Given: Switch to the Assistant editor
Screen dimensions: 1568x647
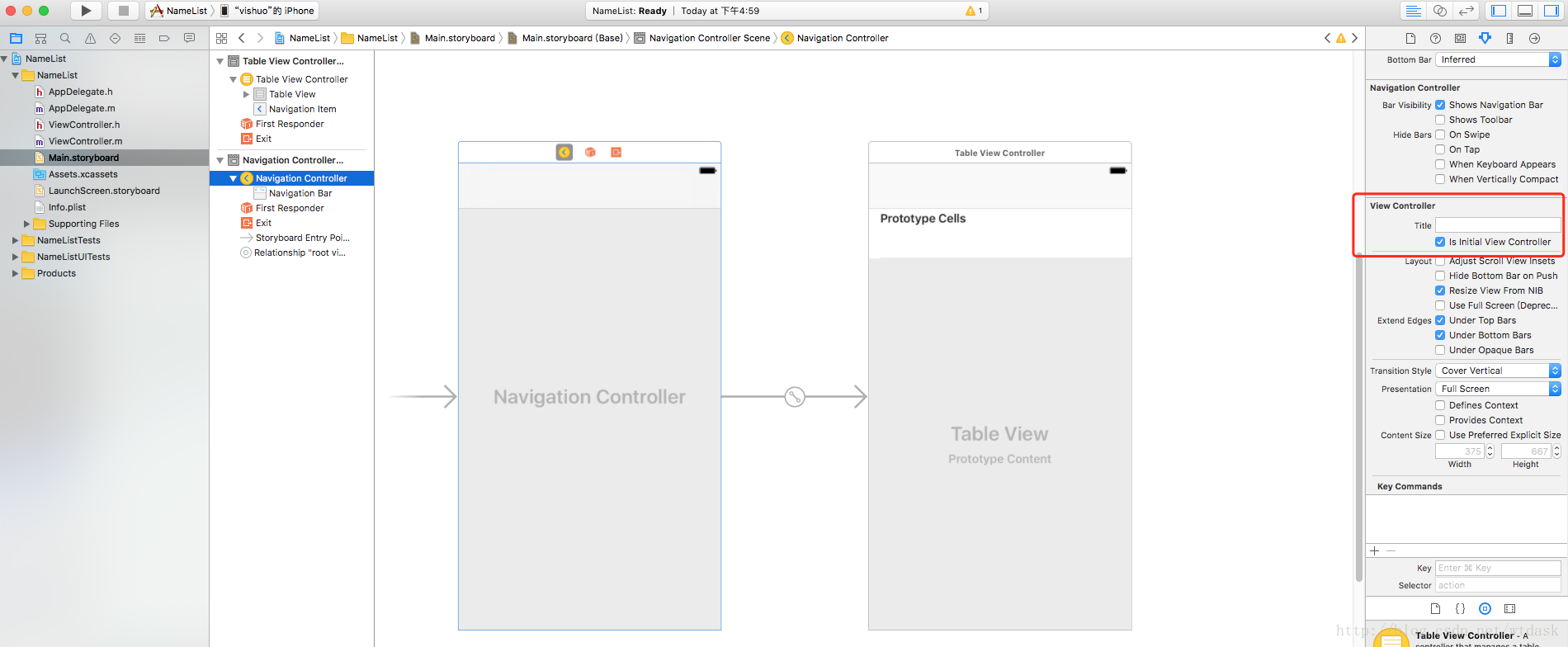Looking at the screenshot, I should (1440, 11).
